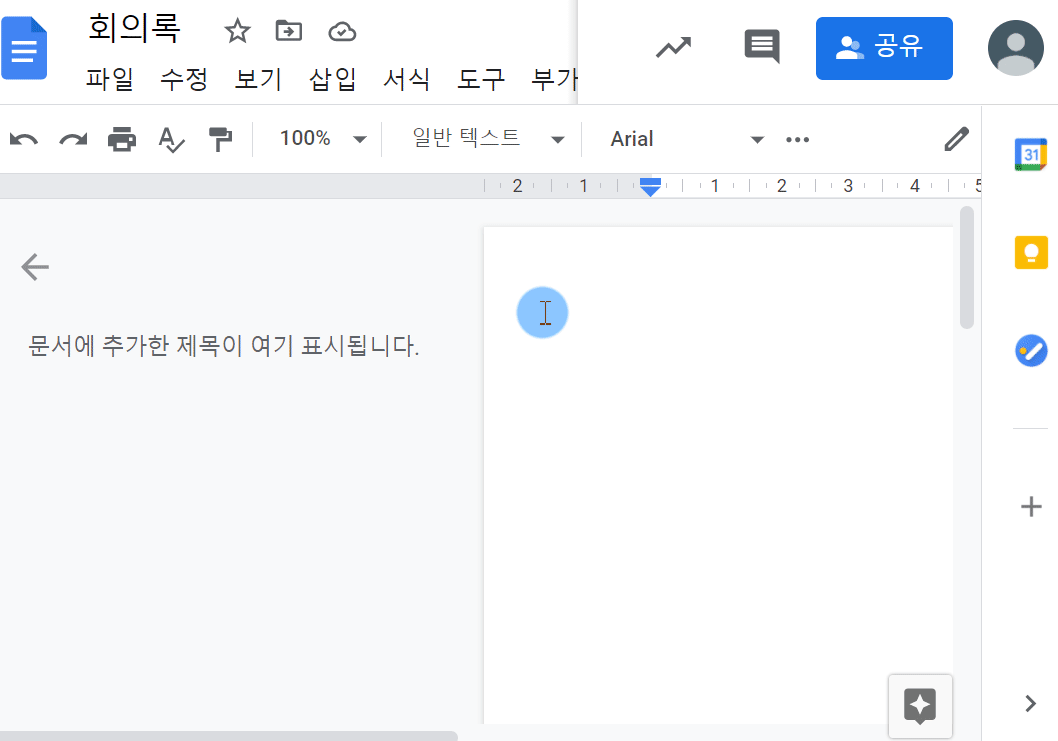Move document using the folder icon
The width and height of the screenshot is (1058, 741).
coord(289,31)
